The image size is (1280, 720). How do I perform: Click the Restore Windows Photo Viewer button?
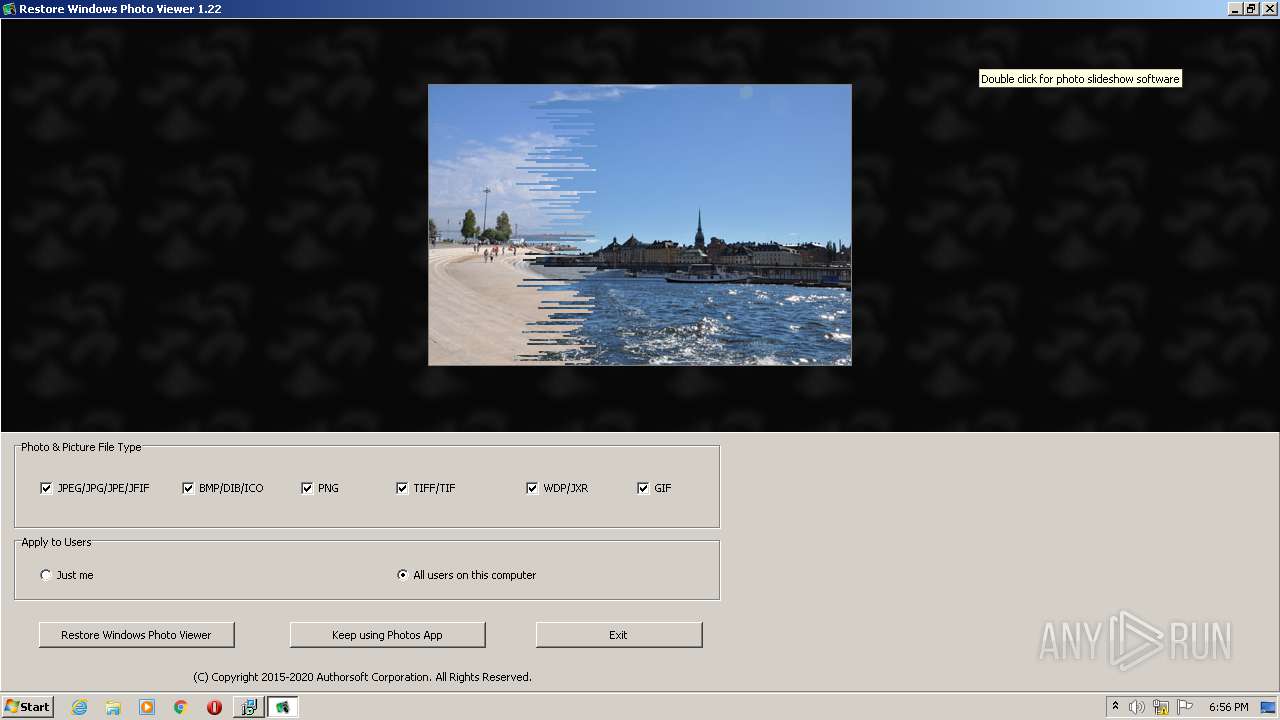point(137,635)
